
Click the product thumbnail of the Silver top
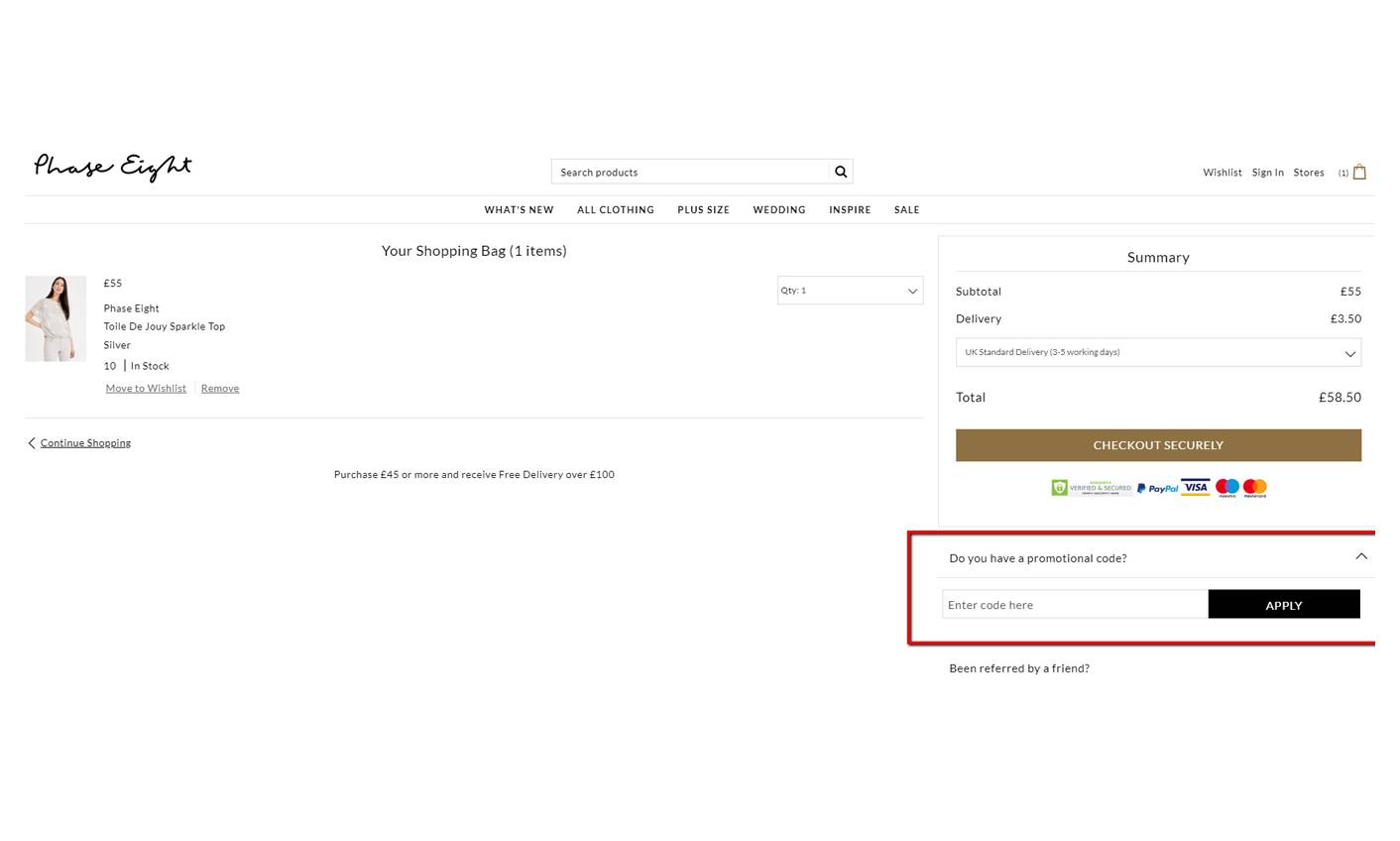[x=56, y=317]
